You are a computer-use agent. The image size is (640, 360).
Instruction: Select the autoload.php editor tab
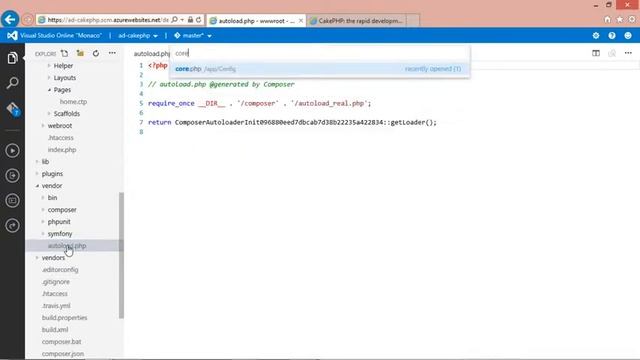tap(151, 53)
